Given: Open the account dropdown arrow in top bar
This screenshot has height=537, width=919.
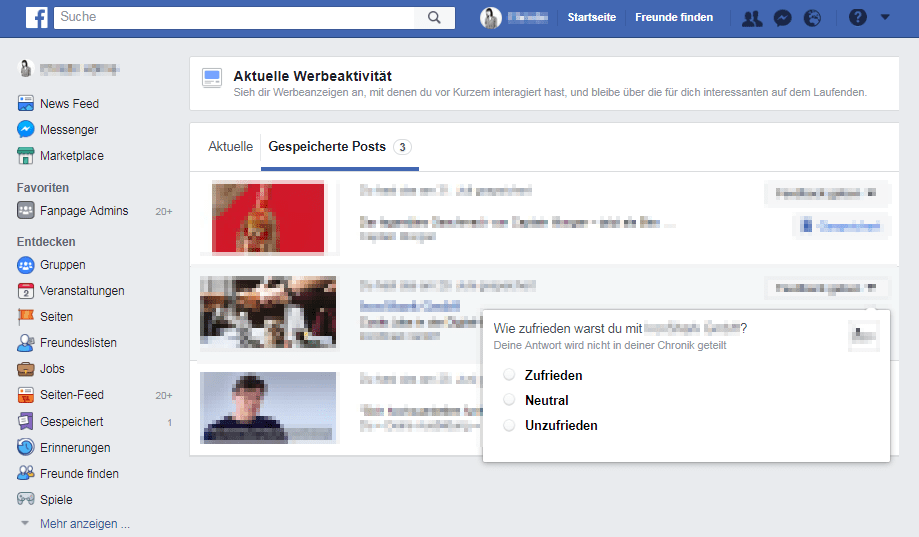Looking at the screenshot, I should pos(885,18).
